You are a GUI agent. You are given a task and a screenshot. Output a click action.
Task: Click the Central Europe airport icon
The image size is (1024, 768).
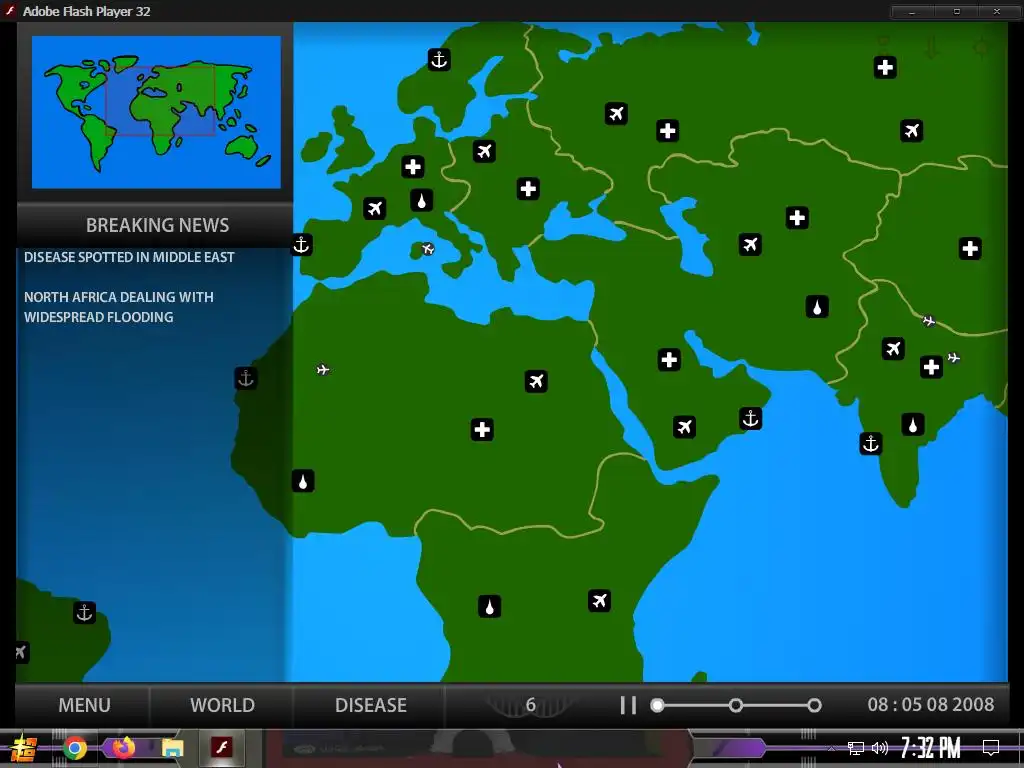pos(484,152)
